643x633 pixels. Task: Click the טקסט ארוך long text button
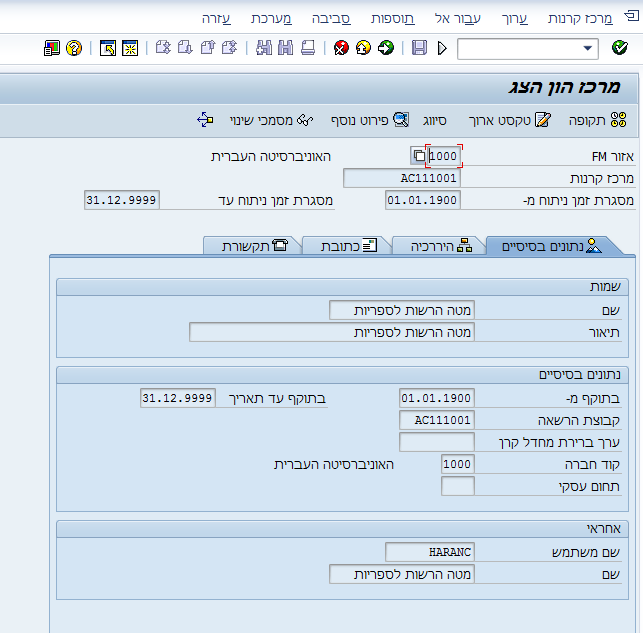coord(510,120)
